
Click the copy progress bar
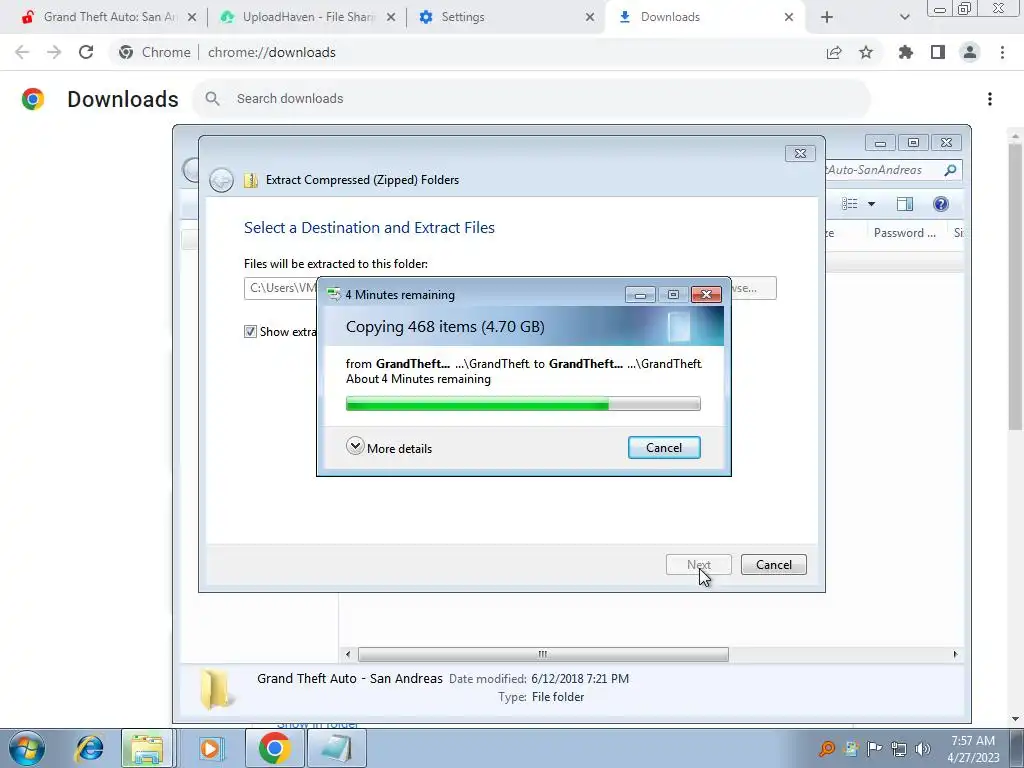point(523,404)
